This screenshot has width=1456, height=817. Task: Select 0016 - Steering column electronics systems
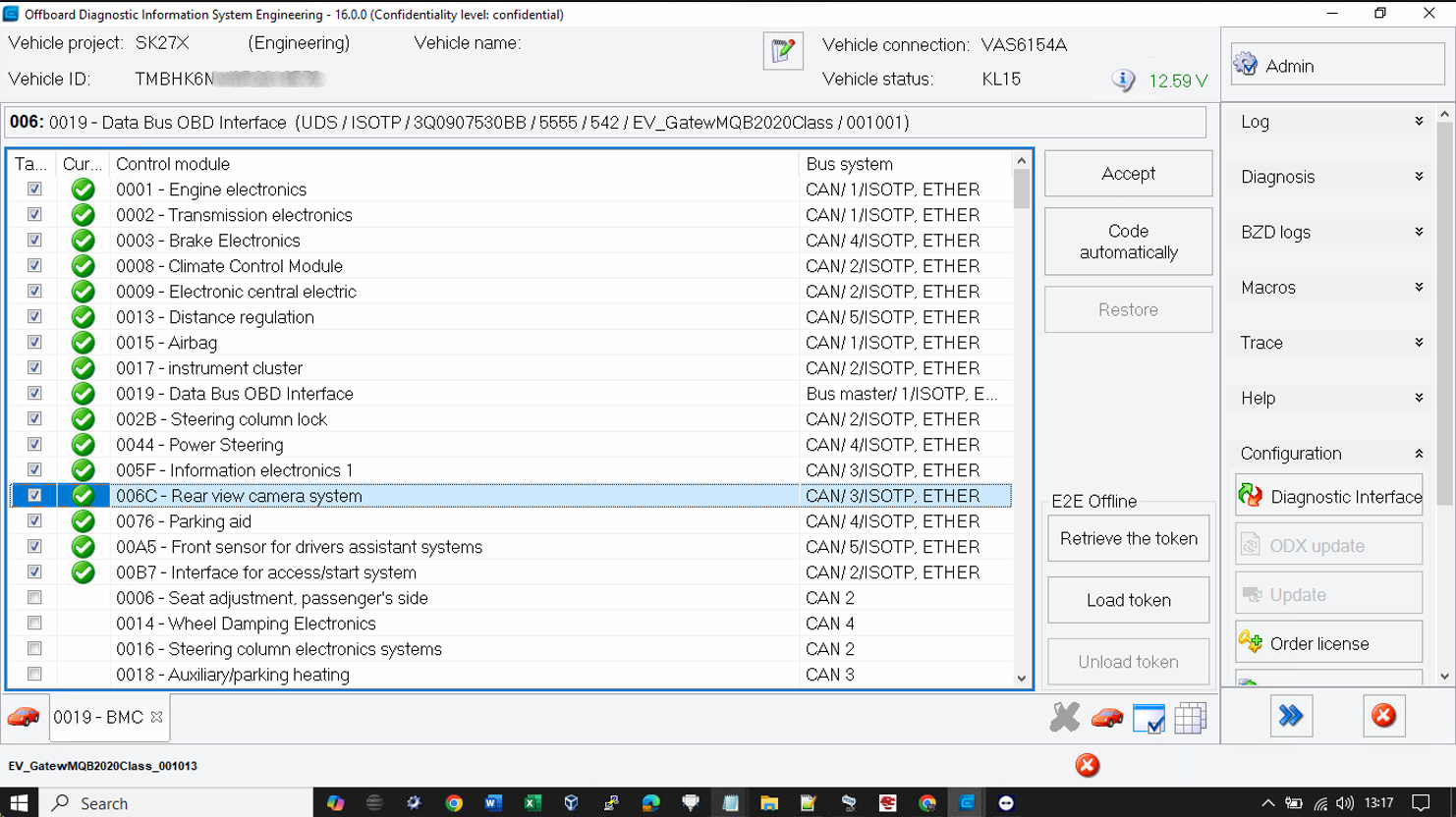pyautogui.click(x=511, y=649)
